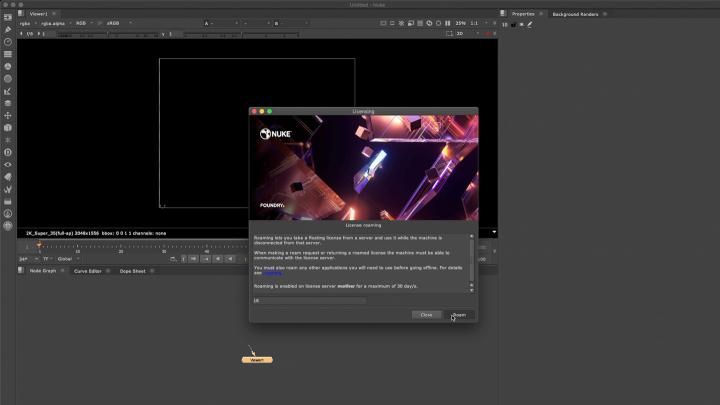This screenshot has width=720, height=405.
Task: Open the Merge nodes layers icon
Action: tap(8, 103)
